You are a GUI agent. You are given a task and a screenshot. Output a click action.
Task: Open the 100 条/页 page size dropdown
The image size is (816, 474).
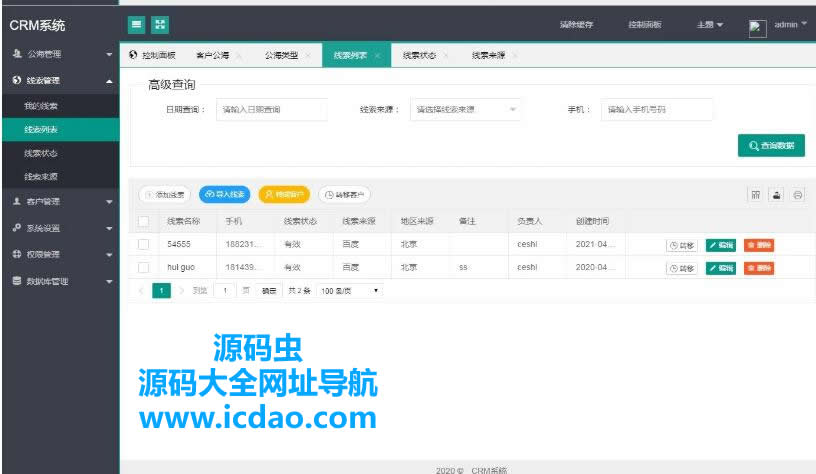(349, 291)
